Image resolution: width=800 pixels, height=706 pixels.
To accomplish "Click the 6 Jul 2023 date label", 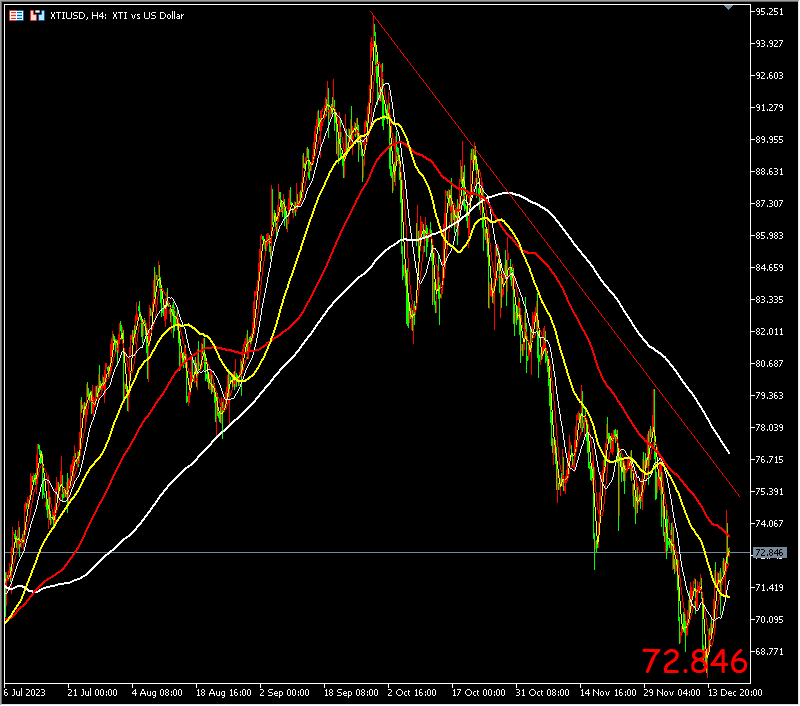I will [x=24, y=693].
